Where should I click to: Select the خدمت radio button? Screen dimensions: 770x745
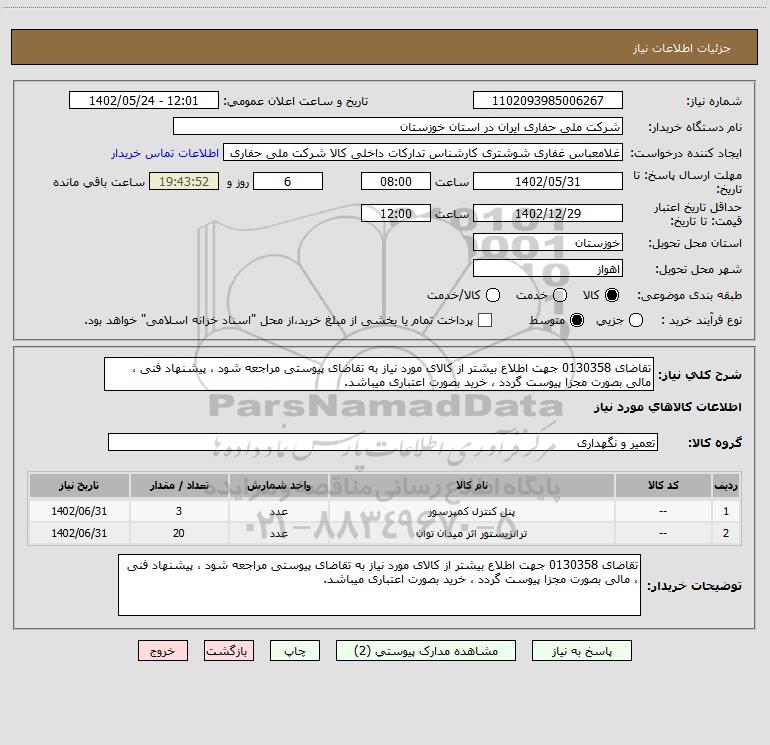(x=560, y=295)
